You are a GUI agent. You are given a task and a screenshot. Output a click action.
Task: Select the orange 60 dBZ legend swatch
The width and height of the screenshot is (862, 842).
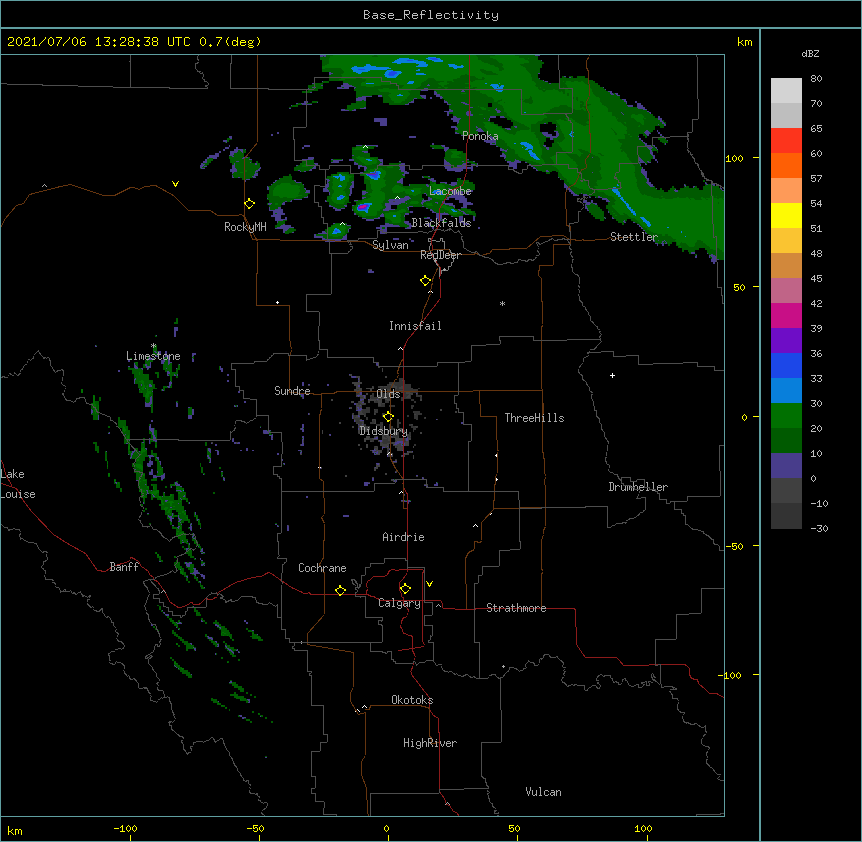[x=786, y=165]
